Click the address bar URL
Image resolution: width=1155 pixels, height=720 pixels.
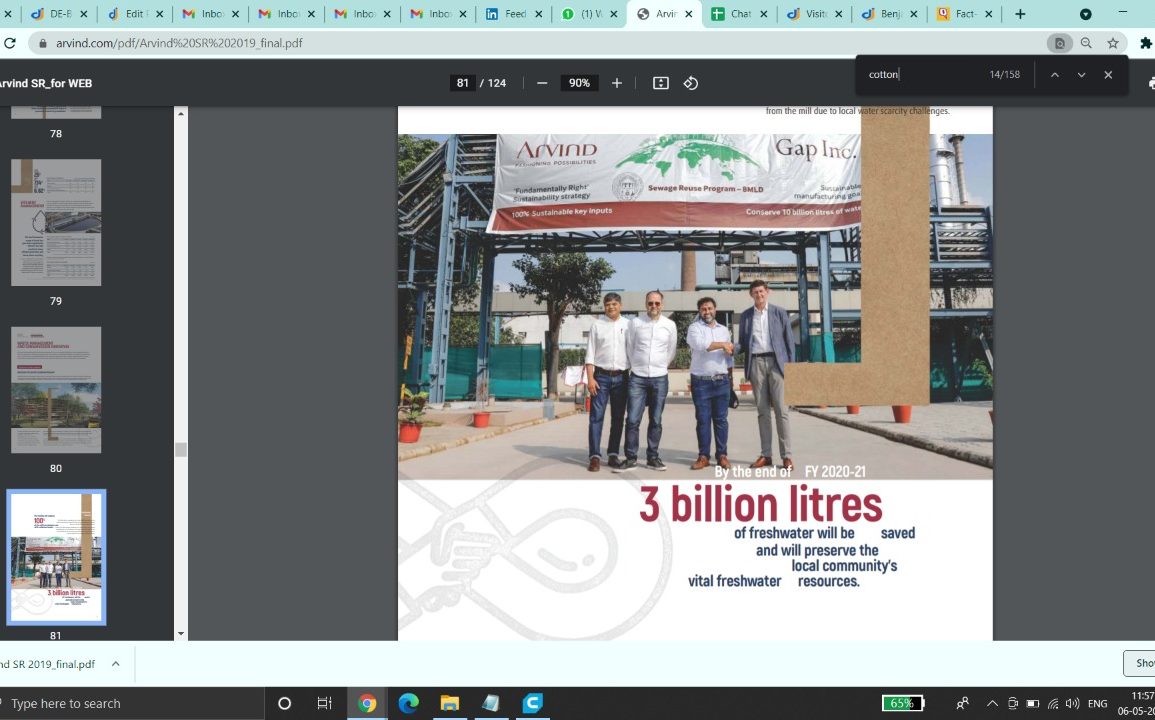tap(179, 43)
